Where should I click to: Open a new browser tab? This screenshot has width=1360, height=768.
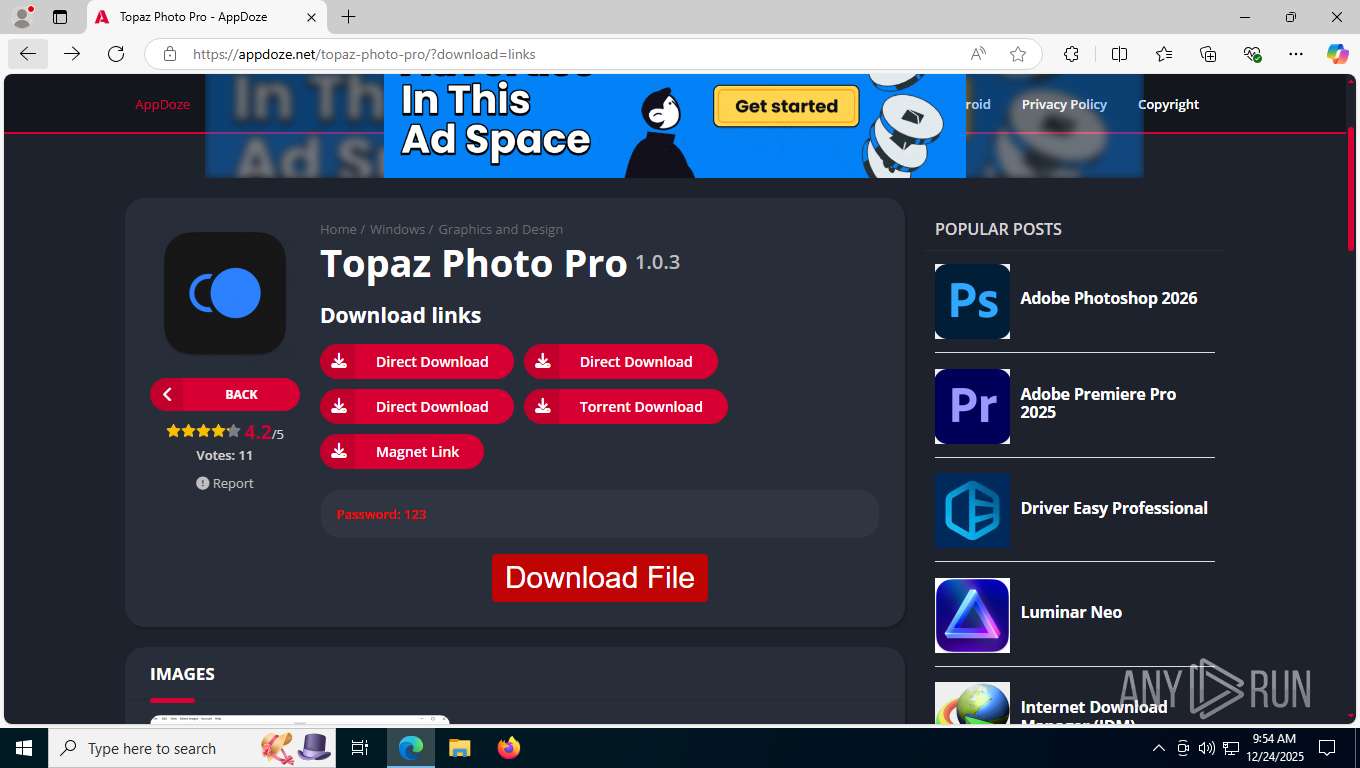(348, 17)
